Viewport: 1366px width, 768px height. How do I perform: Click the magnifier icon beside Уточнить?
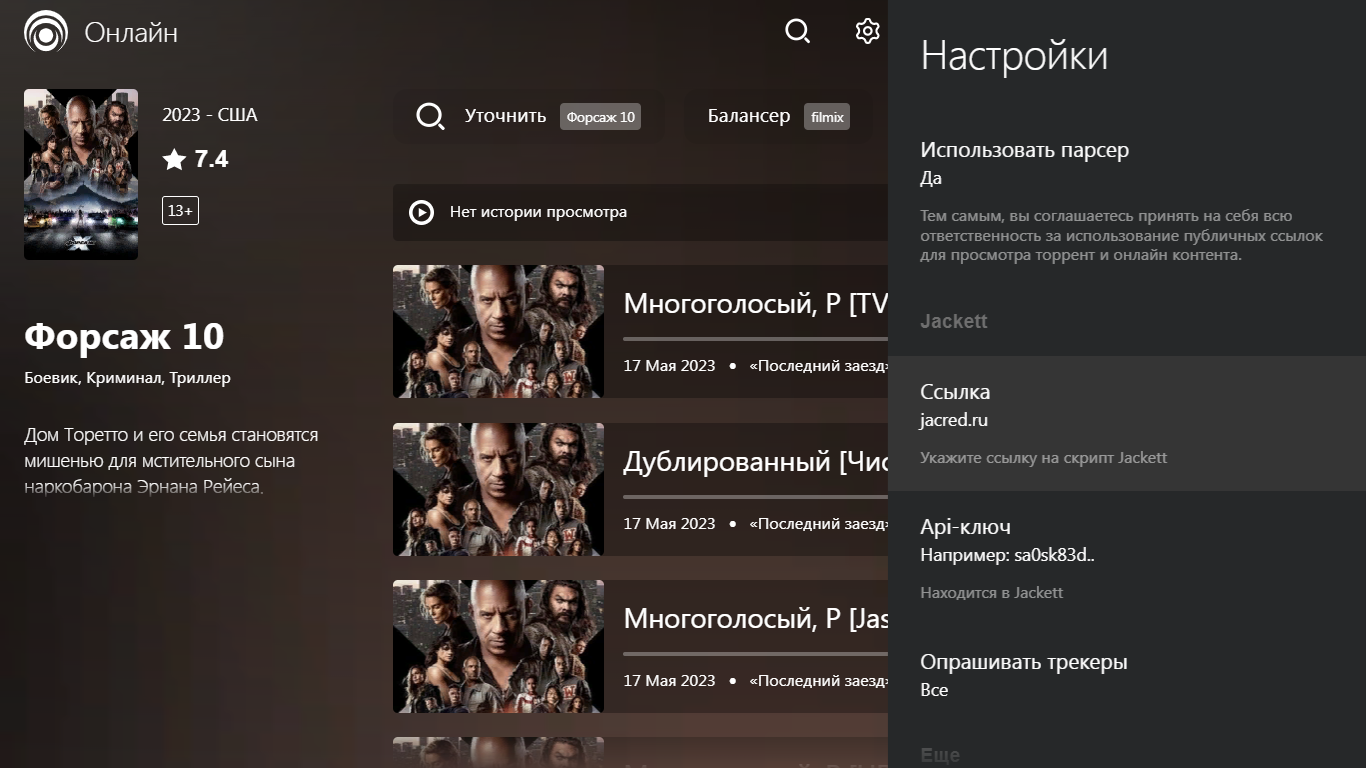430,116
